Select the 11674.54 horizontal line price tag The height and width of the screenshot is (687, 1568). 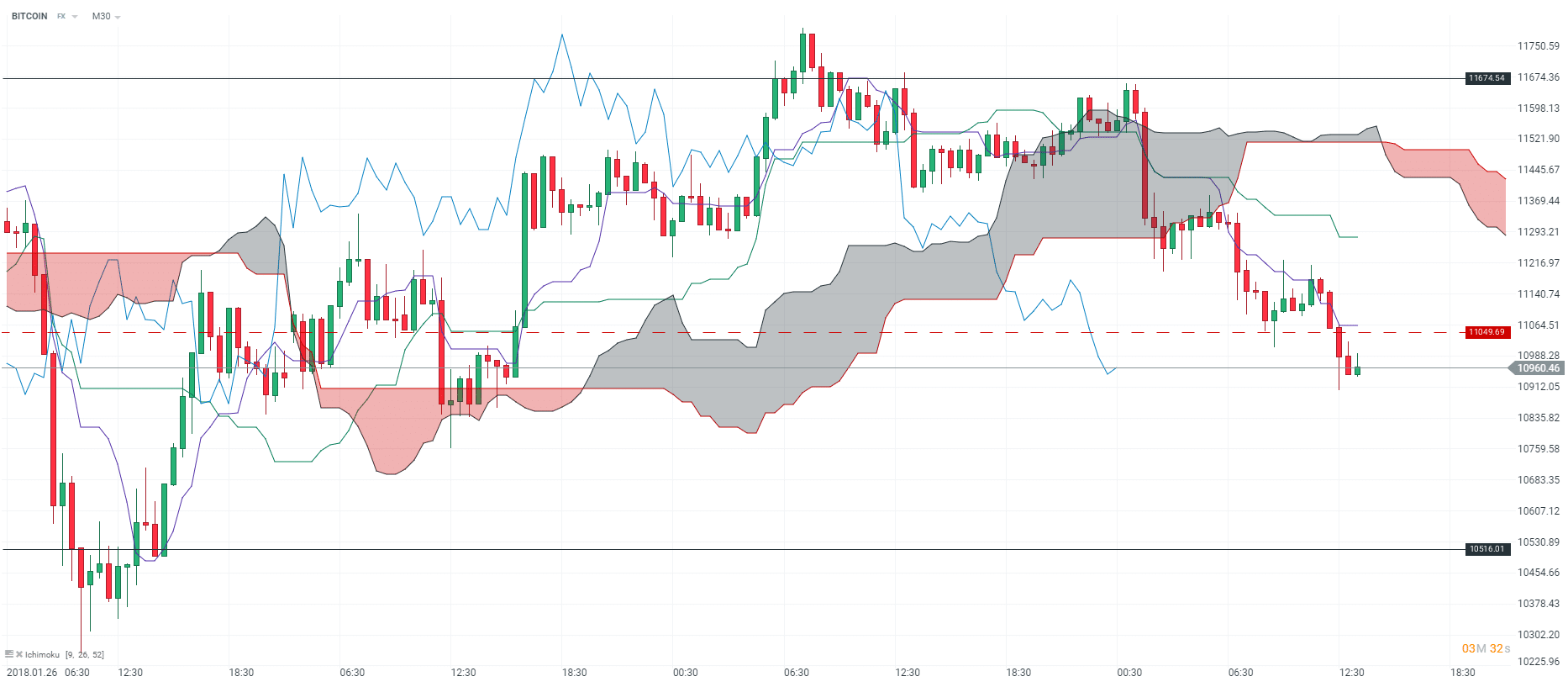pyautogui.click(x=1486, y=78)
